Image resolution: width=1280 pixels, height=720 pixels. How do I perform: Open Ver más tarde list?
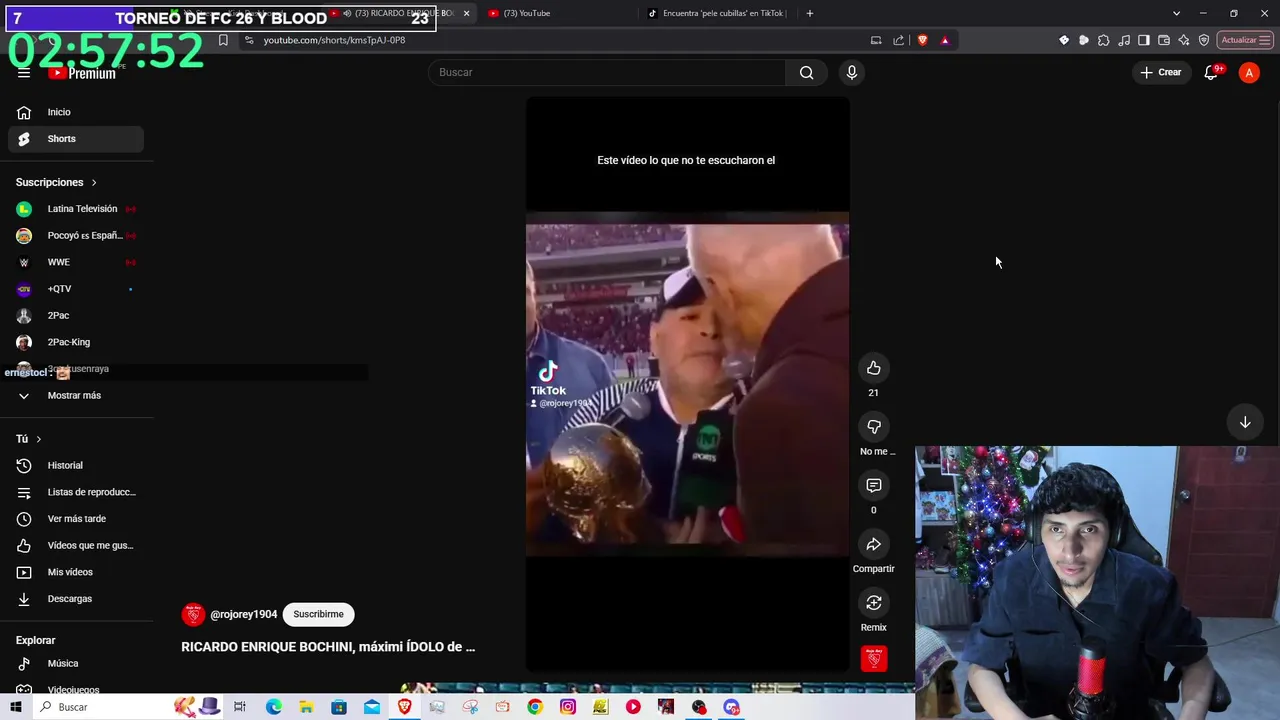[x=76, y=519]
